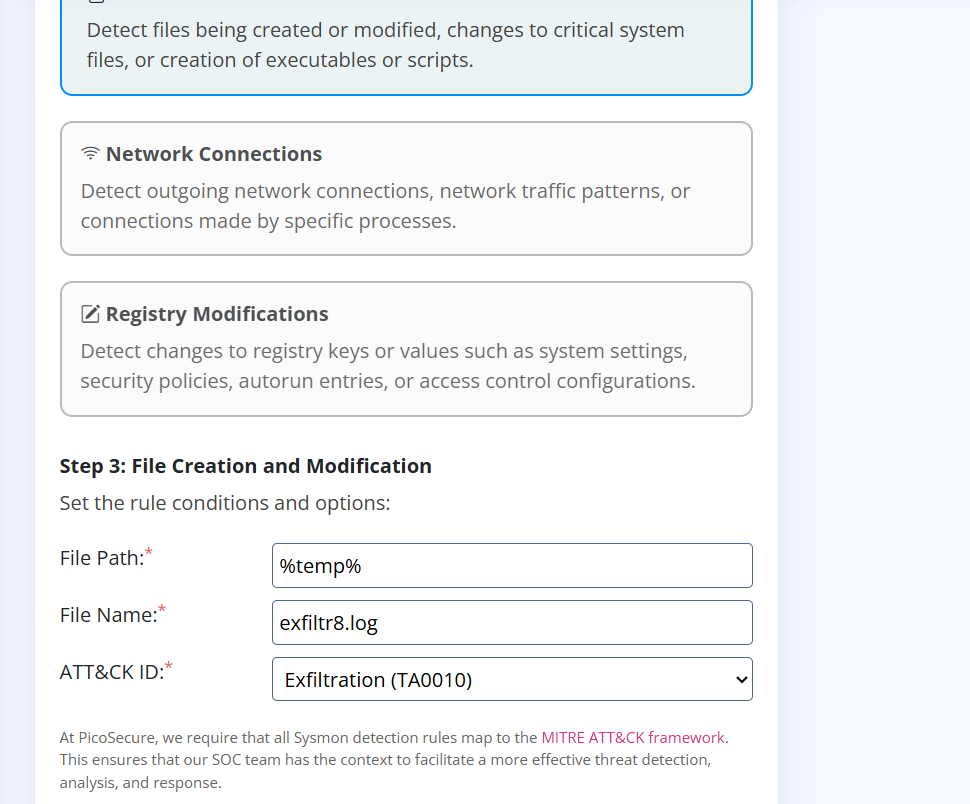Click the File Path label
Image resolution: width=970 pixels, height=804 pixels.
coord(101,559)
